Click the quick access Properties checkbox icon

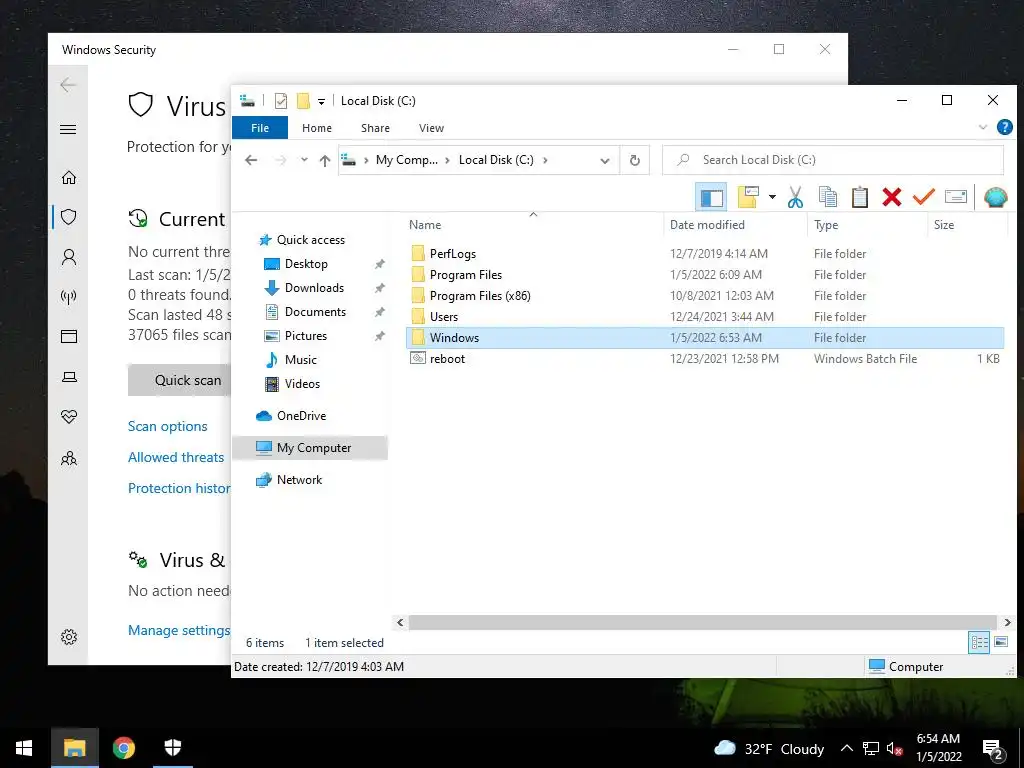[x=281, y=101]
